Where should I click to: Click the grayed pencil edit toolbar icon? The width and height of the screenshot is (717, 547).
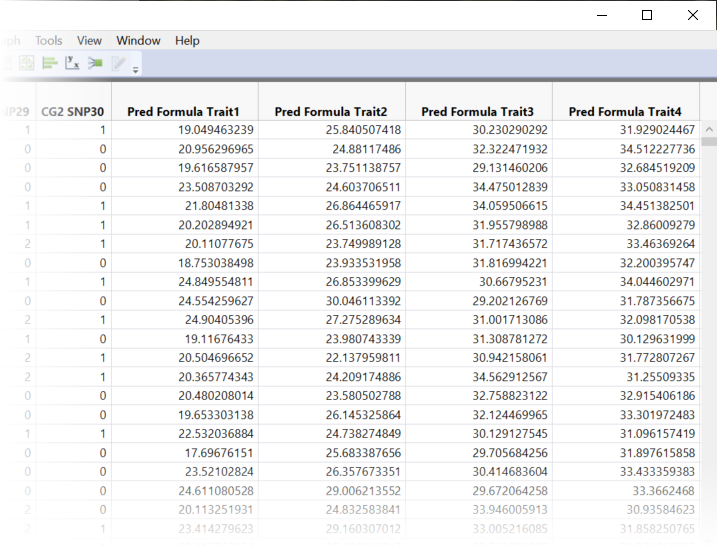pyautogui.click(x=121, y=63)
